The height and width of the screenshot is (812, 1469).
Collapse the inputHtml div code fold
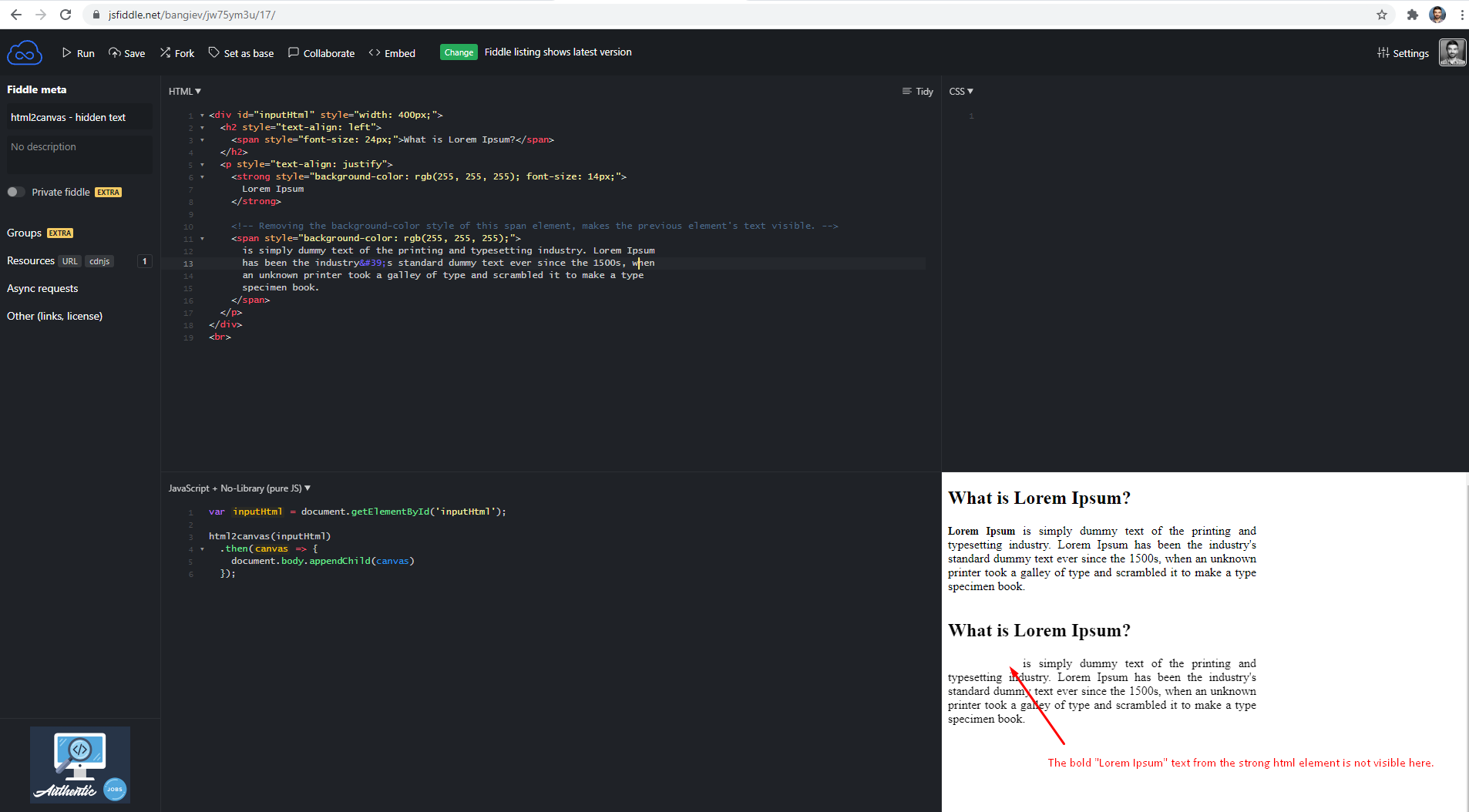(202, 114)
